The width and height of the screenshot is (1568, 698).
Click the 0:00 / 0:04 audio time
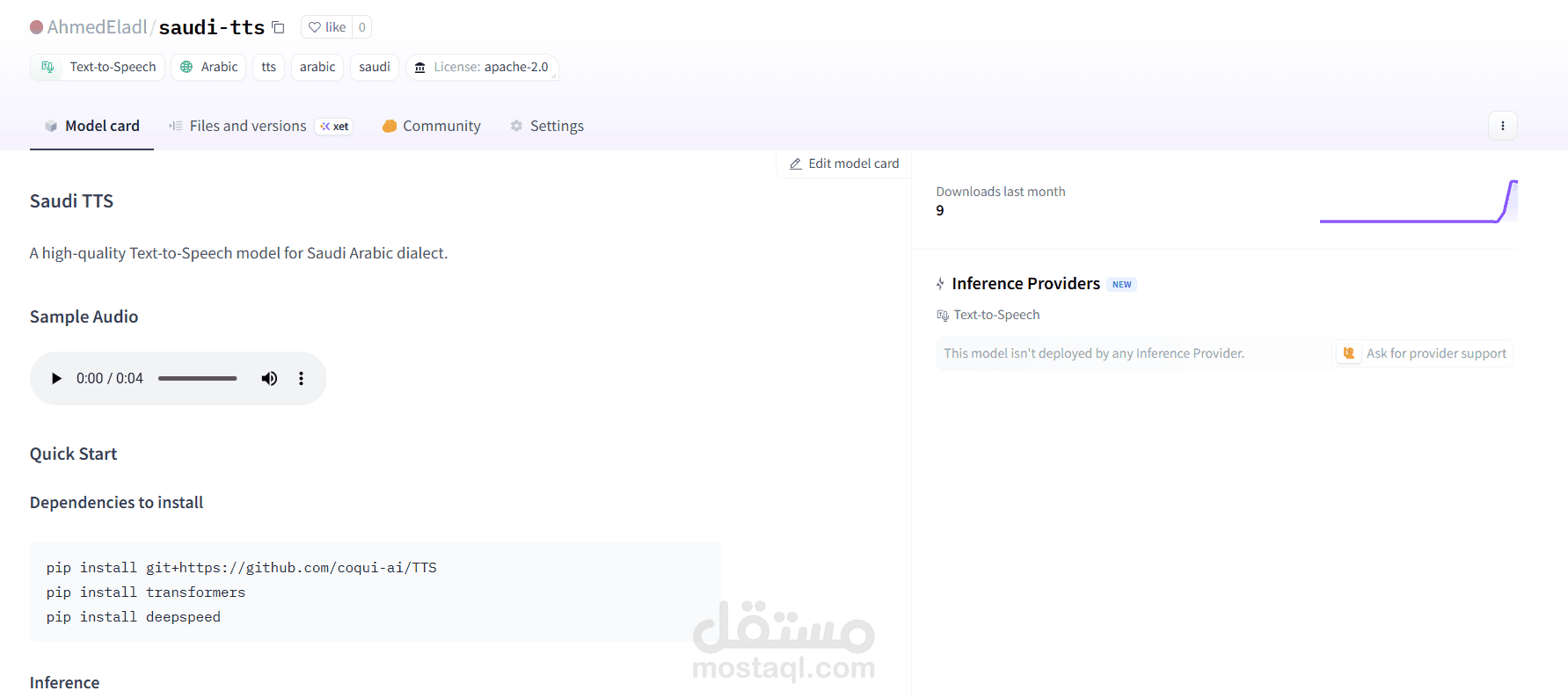click(x=110, y=379)
